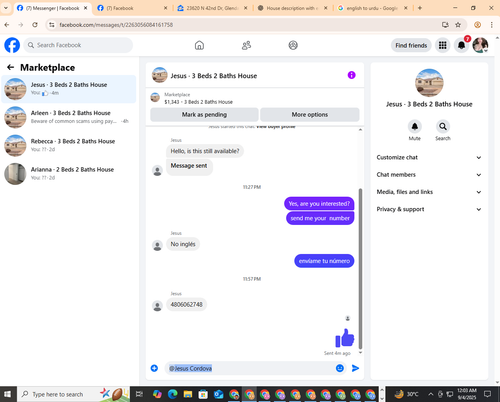Click the listing thumbnail in right panel
Viewport: 500px width, 402px height.
pyautogui.click(x=429, y=83)
